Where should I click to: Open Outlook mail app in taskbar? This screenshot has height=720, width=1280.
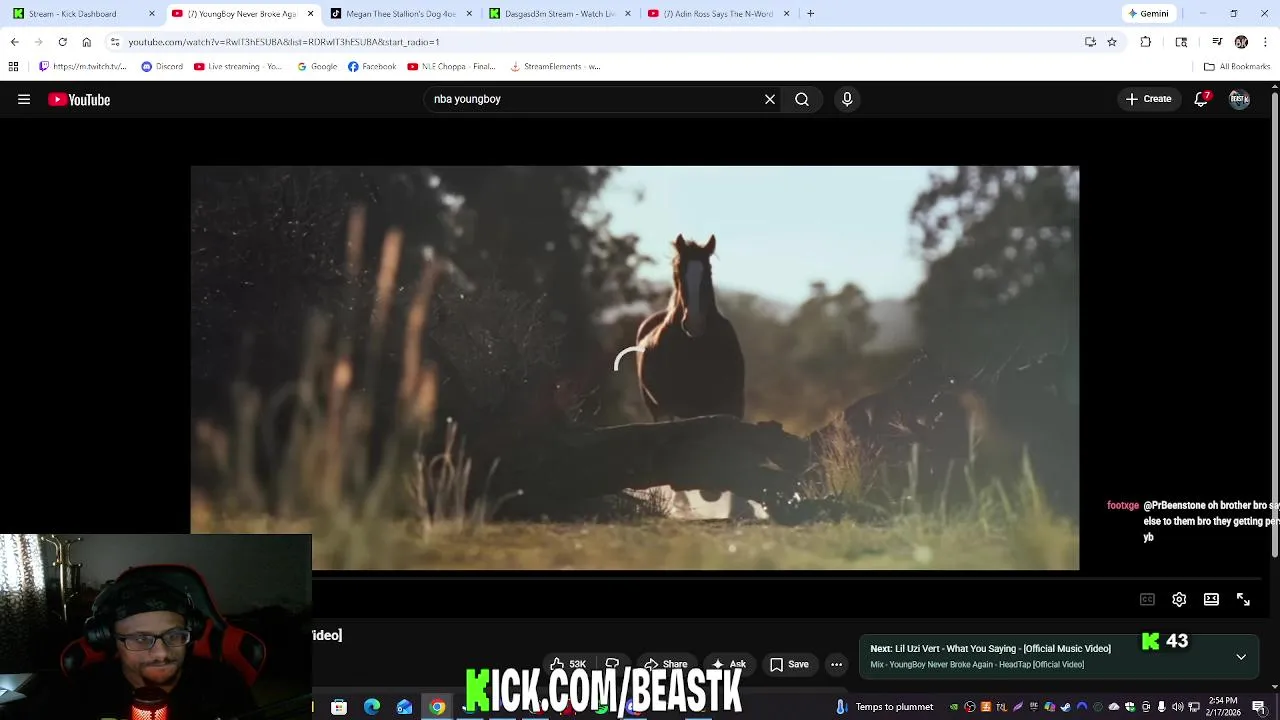[404, 707]
